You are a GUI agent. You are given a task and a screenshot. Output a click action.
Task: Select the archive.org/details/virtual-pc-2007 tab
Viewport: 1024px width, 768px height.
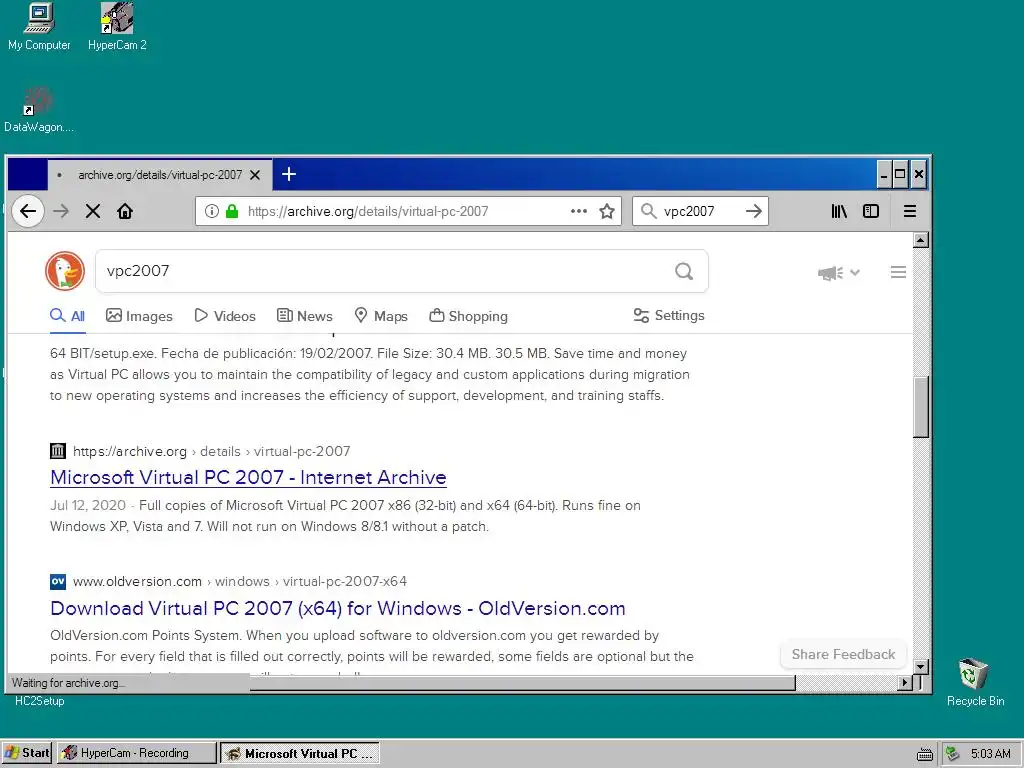tap(159, 174)
